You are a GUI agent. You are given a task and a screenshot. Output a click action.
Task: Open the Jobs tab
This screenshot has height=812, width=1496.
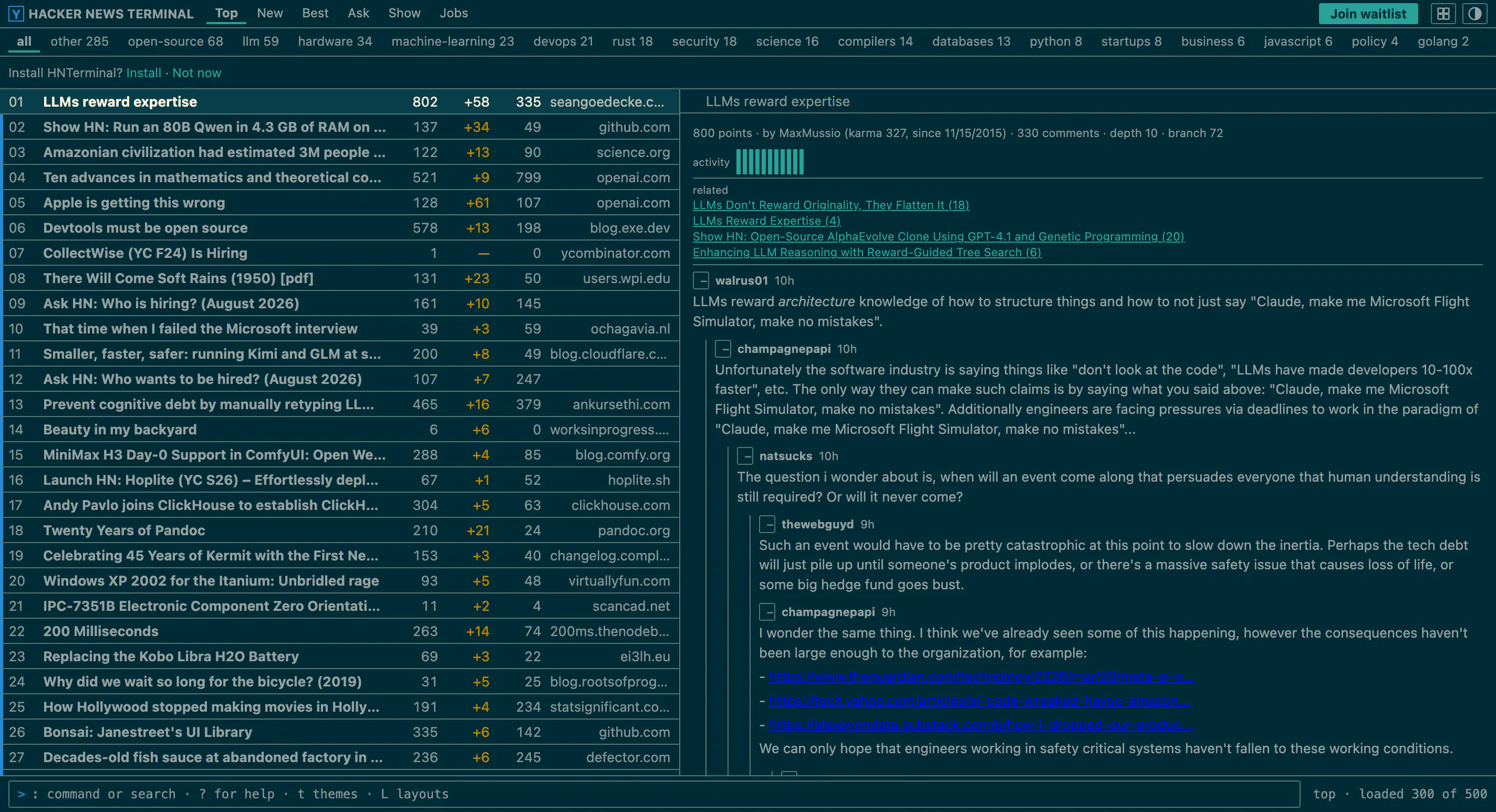pos(453,13)
